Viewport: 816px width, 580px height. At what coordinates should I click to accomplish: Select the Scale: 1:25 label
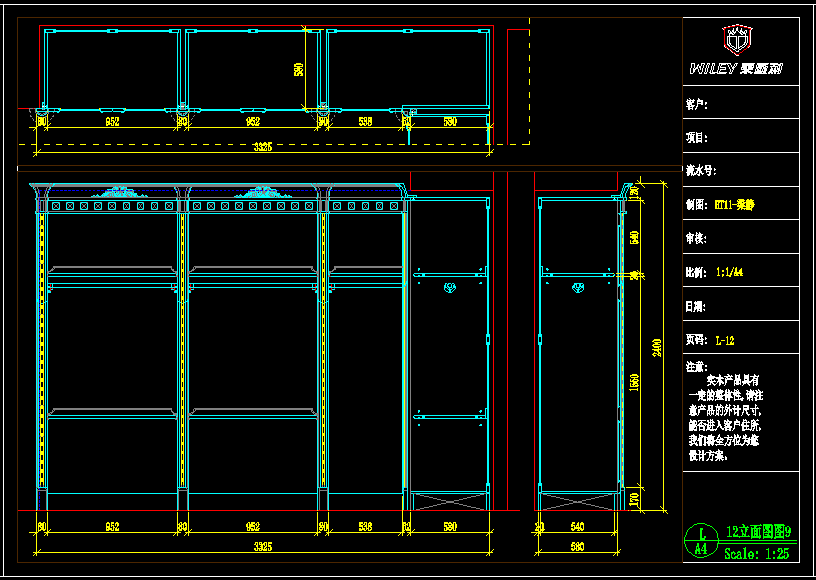point(756,553)
